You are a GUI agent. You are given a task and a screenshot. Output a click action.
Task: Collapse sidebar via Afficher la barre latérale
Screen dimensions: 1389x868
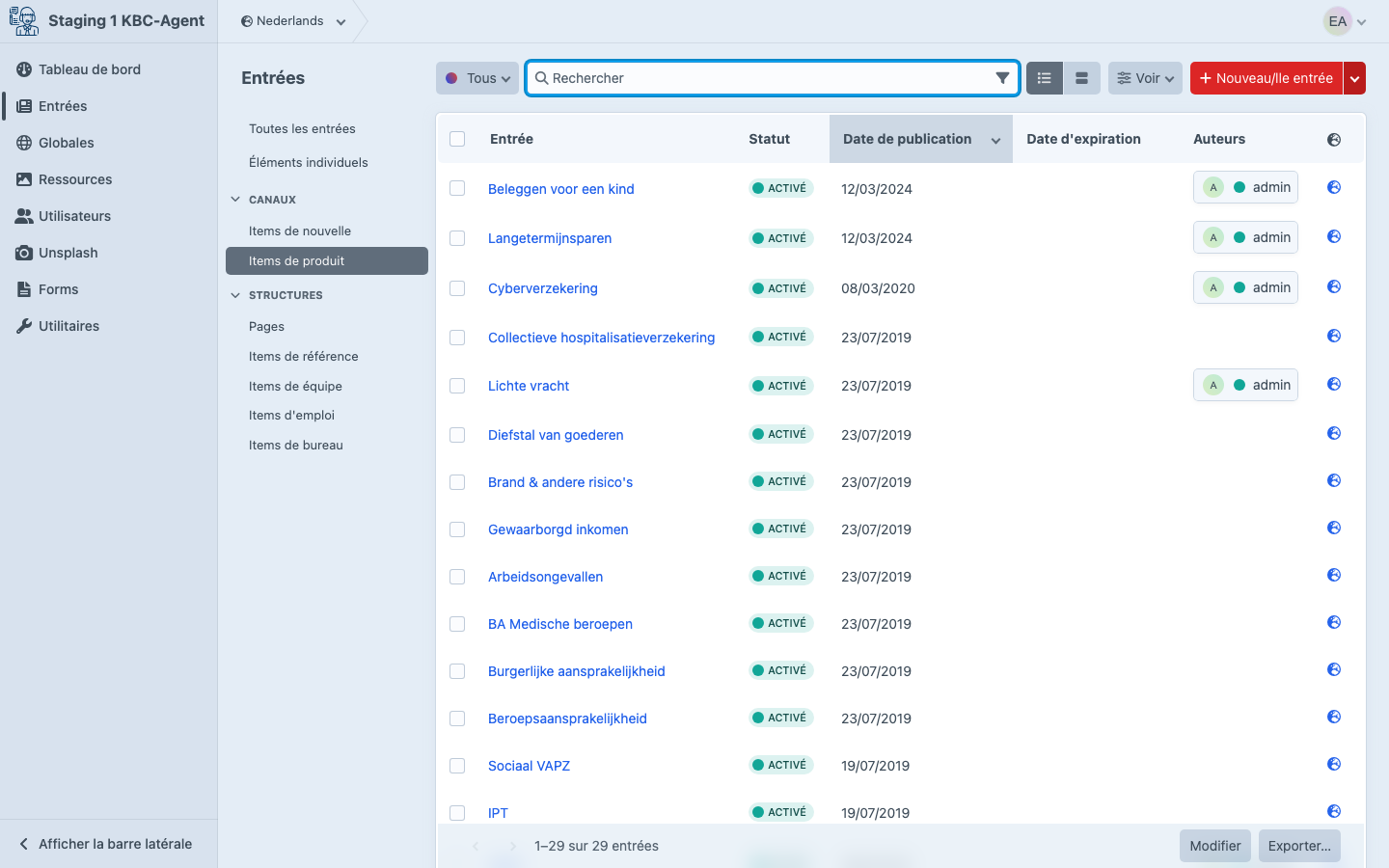106,844
